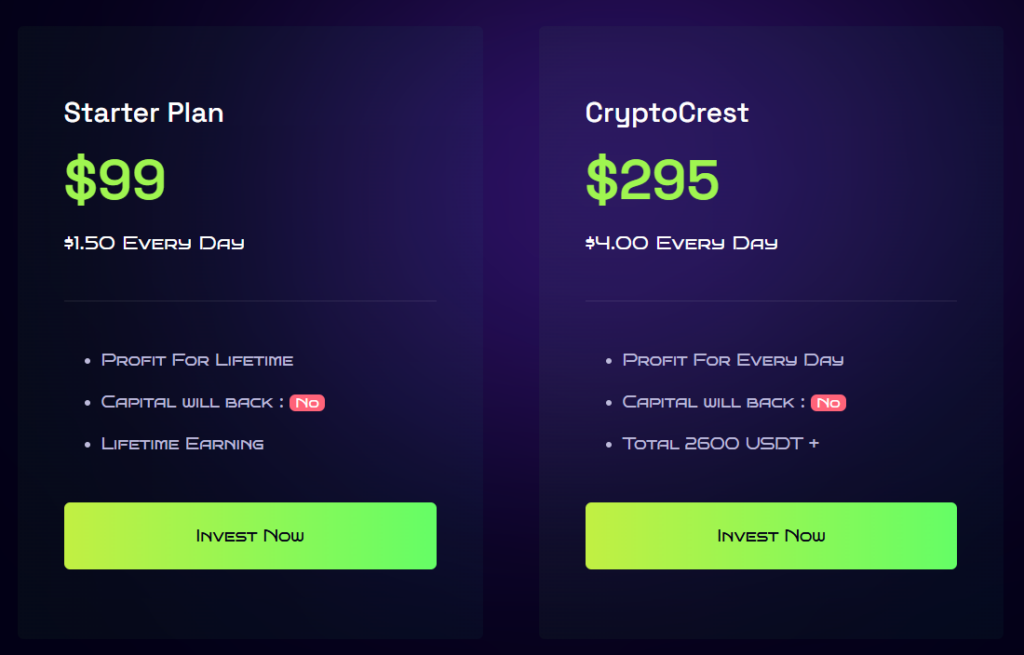Click the $99 price text
Screen dimensions: 1024x655
[x=115, y=180]
